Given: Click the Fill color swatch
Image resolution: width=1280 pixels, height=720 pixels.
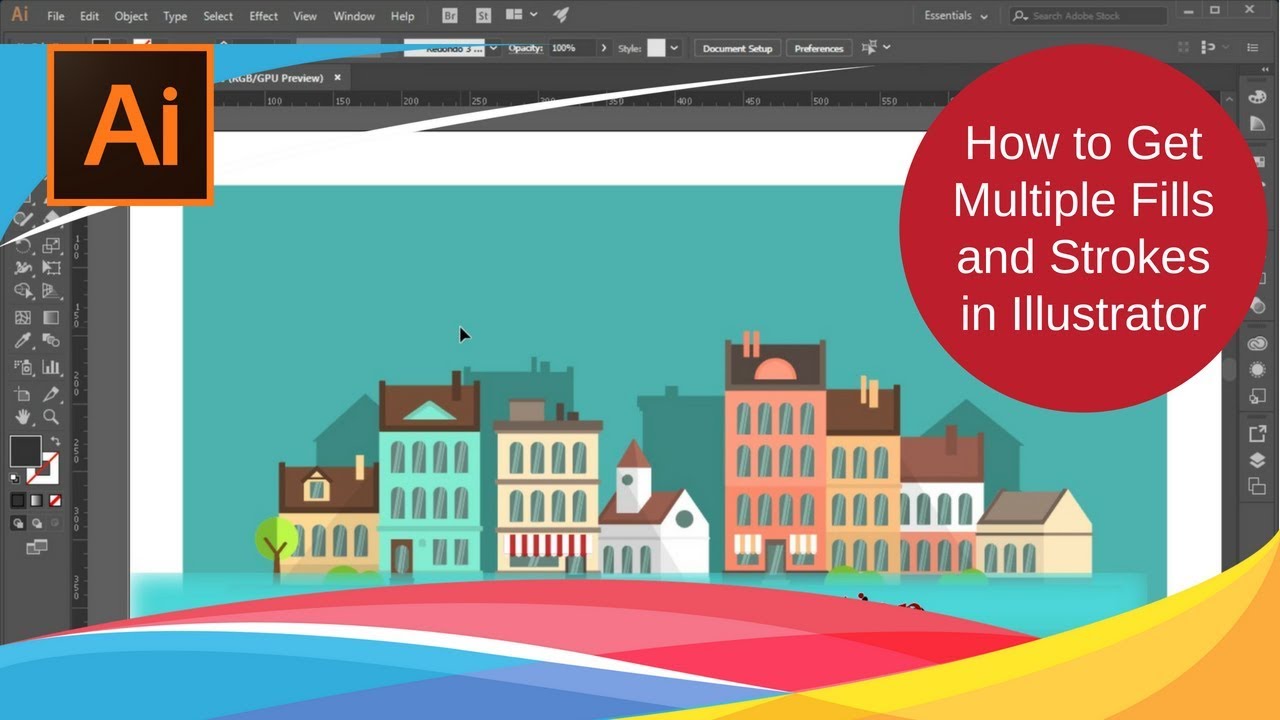Looking at the screenshot, I should pos(25,451).
